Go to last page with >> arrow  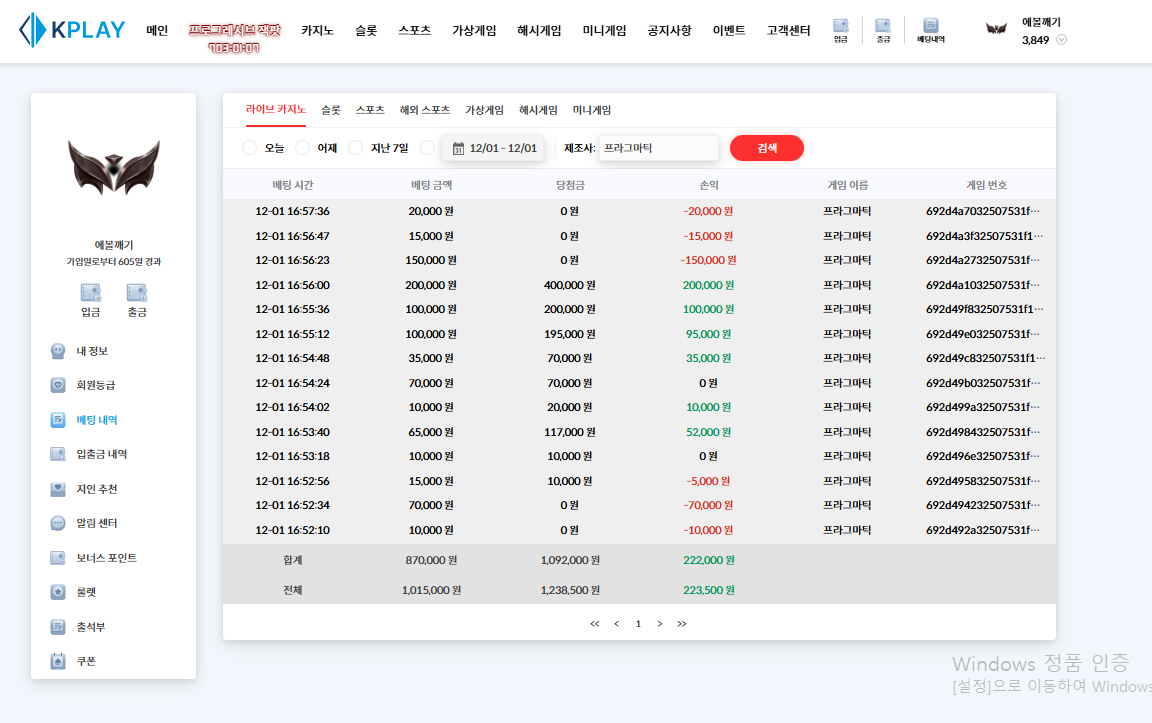(x=682, y=624)
